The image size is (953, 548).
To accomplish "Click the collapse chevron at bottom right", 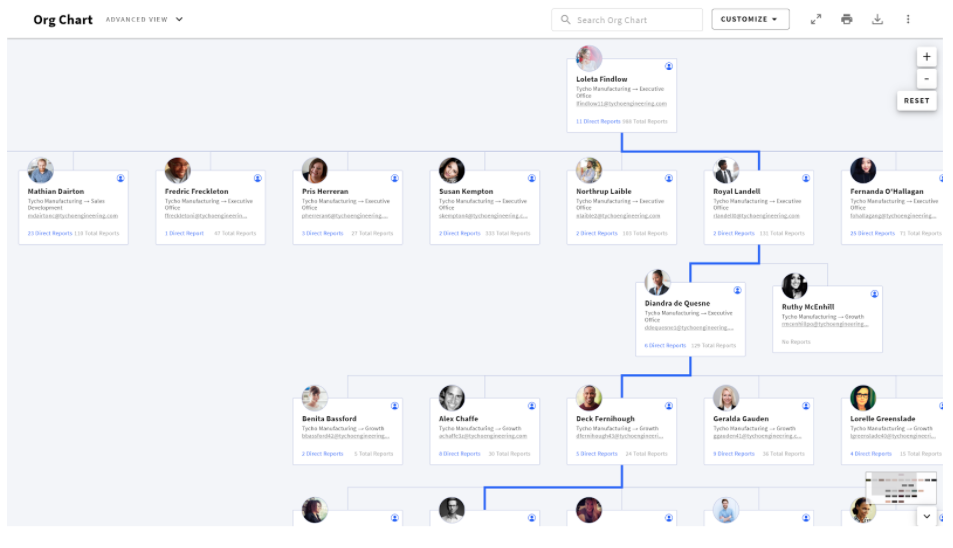I will coord(926,516).
